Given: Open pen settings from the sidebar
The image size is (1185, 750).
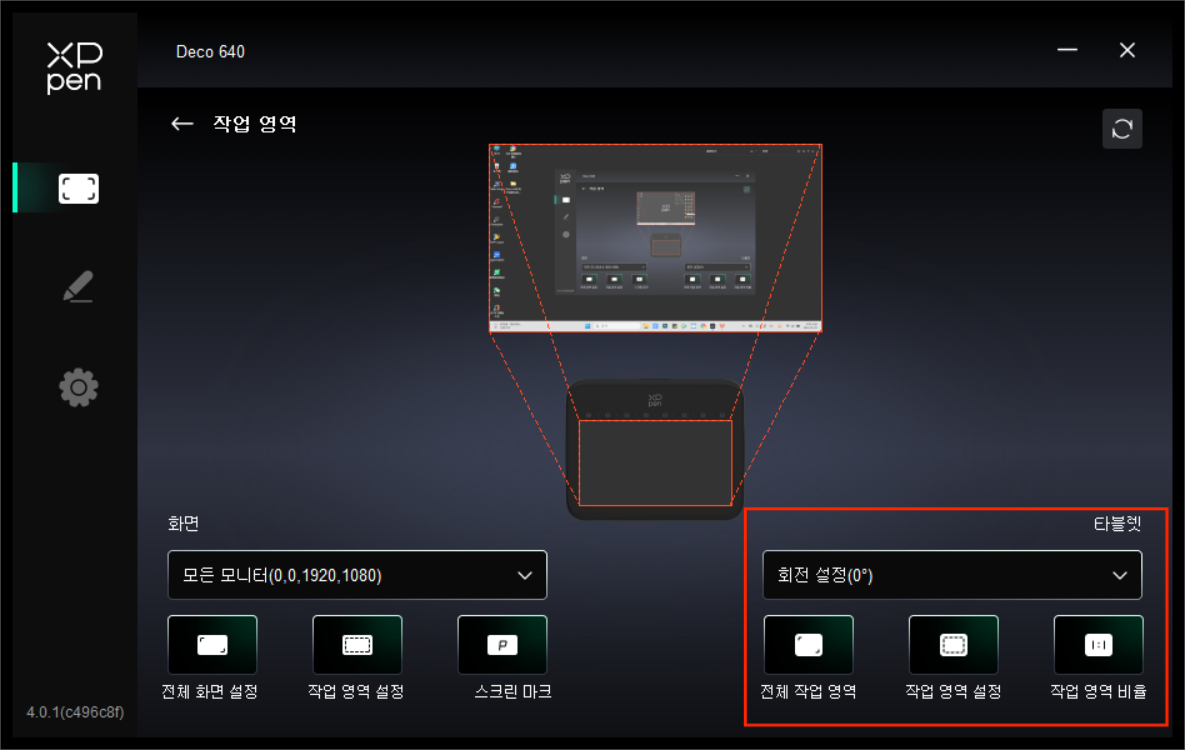Looking at the screenshot, I should [78, 287].
